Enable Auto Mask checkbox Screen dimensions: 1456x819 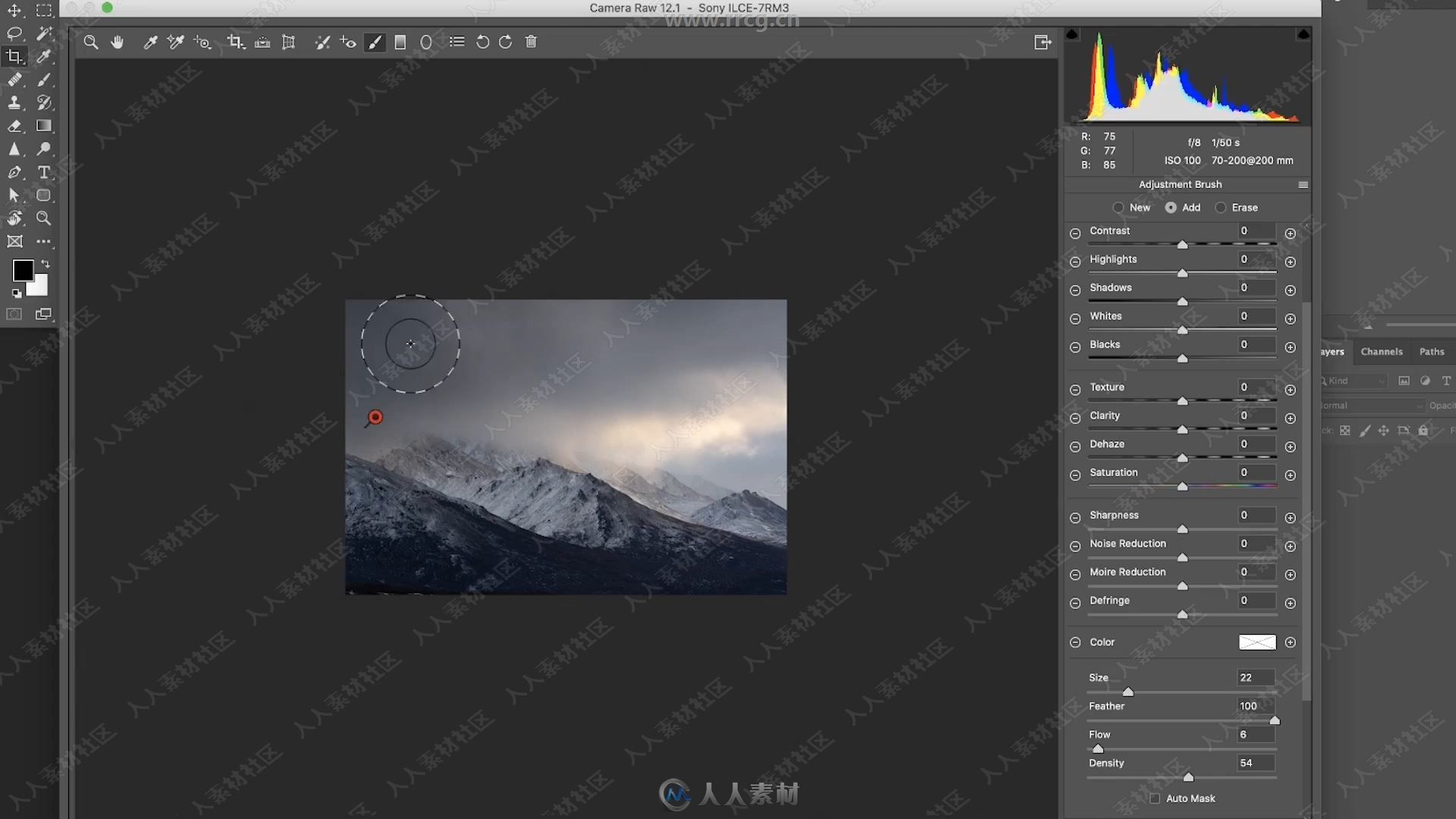coord(1155,798)
